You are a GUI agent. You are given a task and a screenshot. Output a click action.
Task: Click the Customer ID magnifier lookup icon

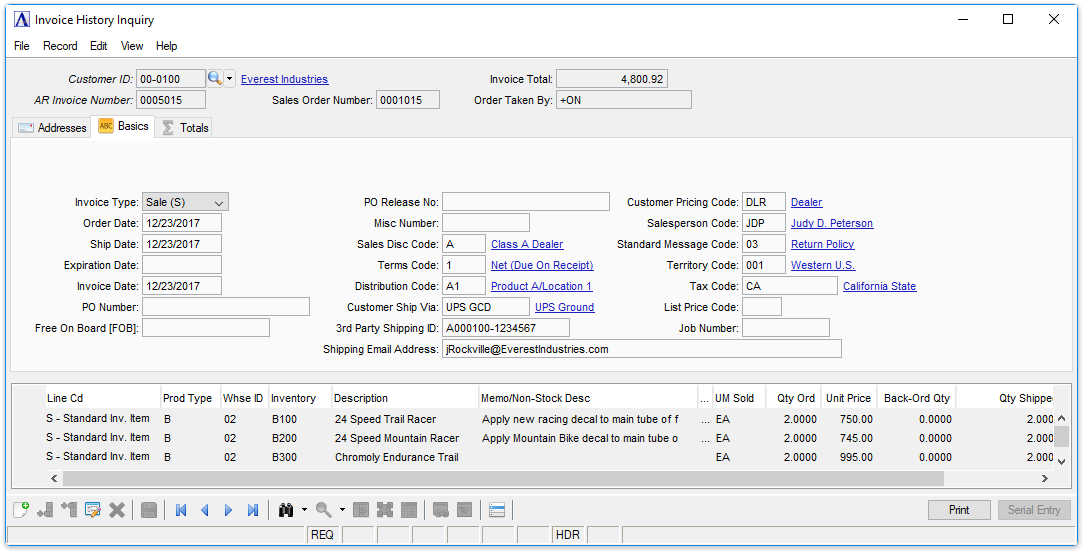click(x=214, y=79)
